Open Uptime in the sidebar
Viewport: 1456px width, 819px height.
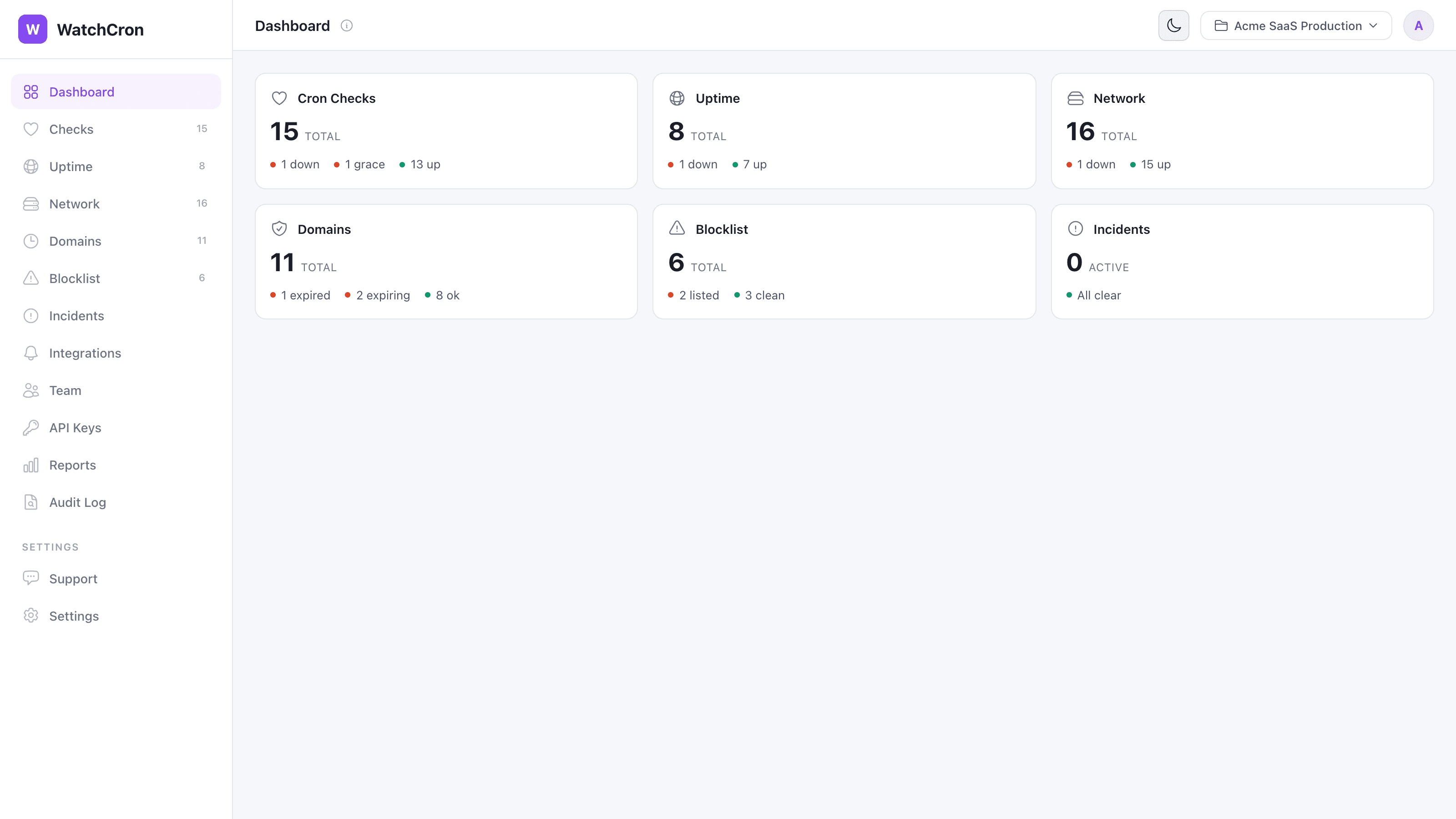pyautogui.click(x=116, y=166)
